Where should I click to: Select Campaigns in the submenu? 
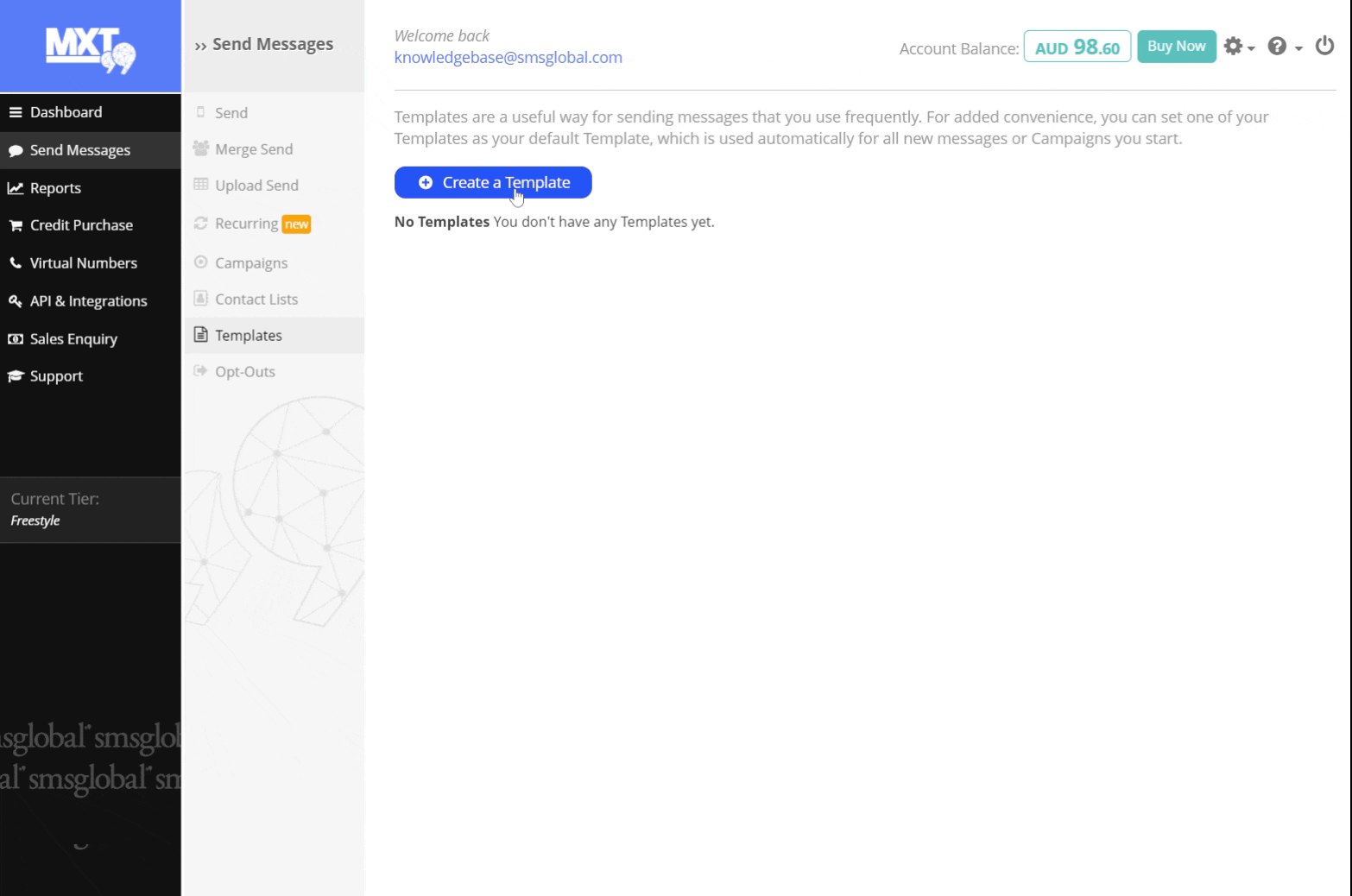click(251, 263)
